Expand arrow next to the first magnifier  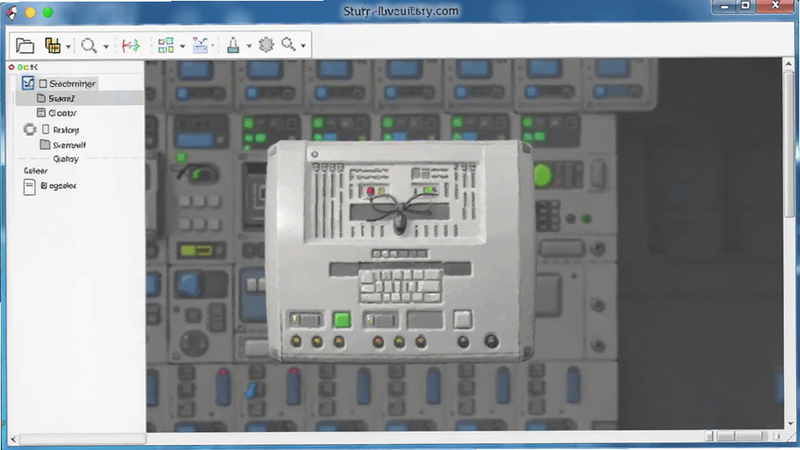coord(106,47)
